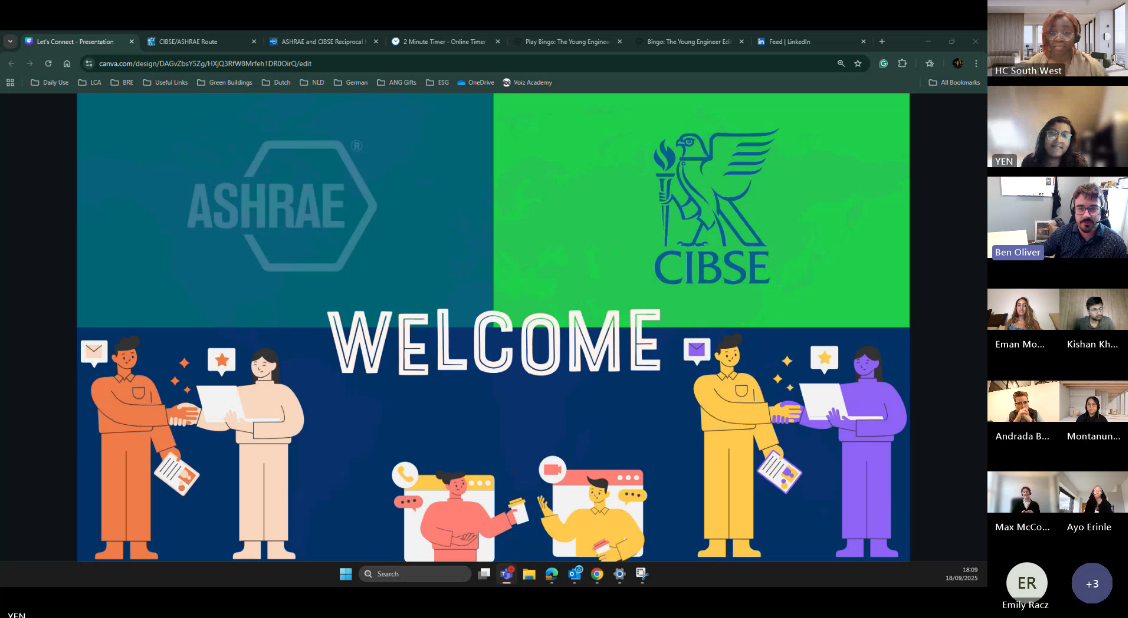1128x618 pixels.
Task: Open Microsoft Teams from the taskbar
Action: click(507, 574)
